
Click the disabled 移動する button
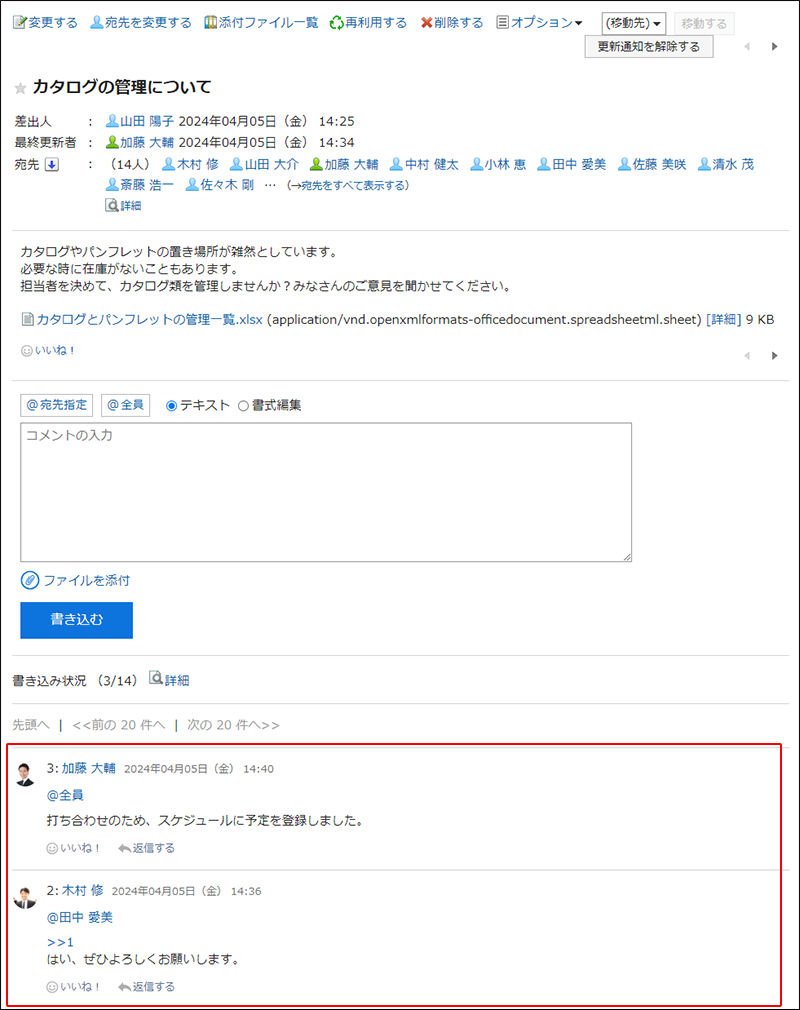704,23
